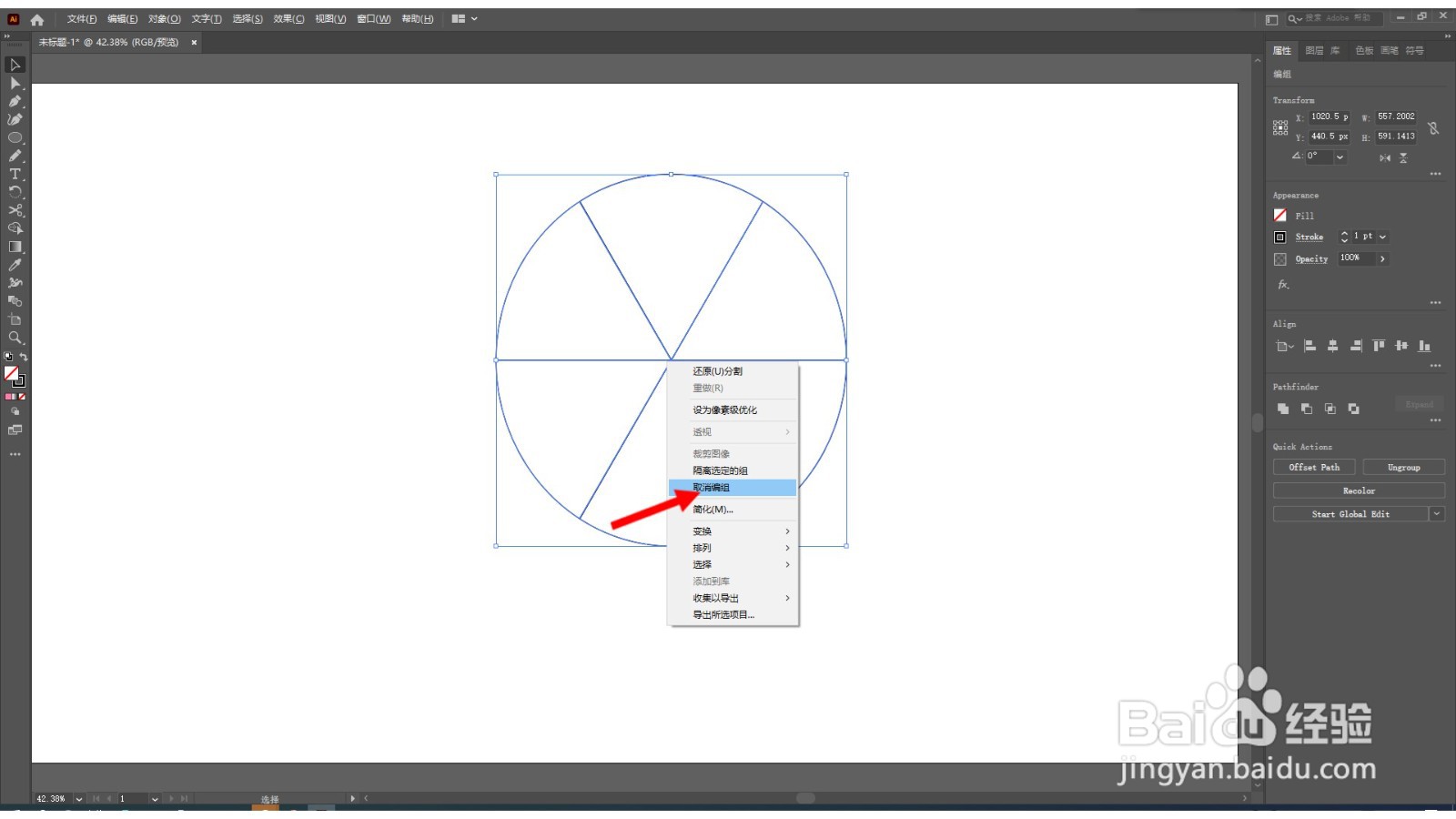Switch to the 图层 panel tab
The width and height of the screenshot is (1456, 819).
[x=1314, y=51]
